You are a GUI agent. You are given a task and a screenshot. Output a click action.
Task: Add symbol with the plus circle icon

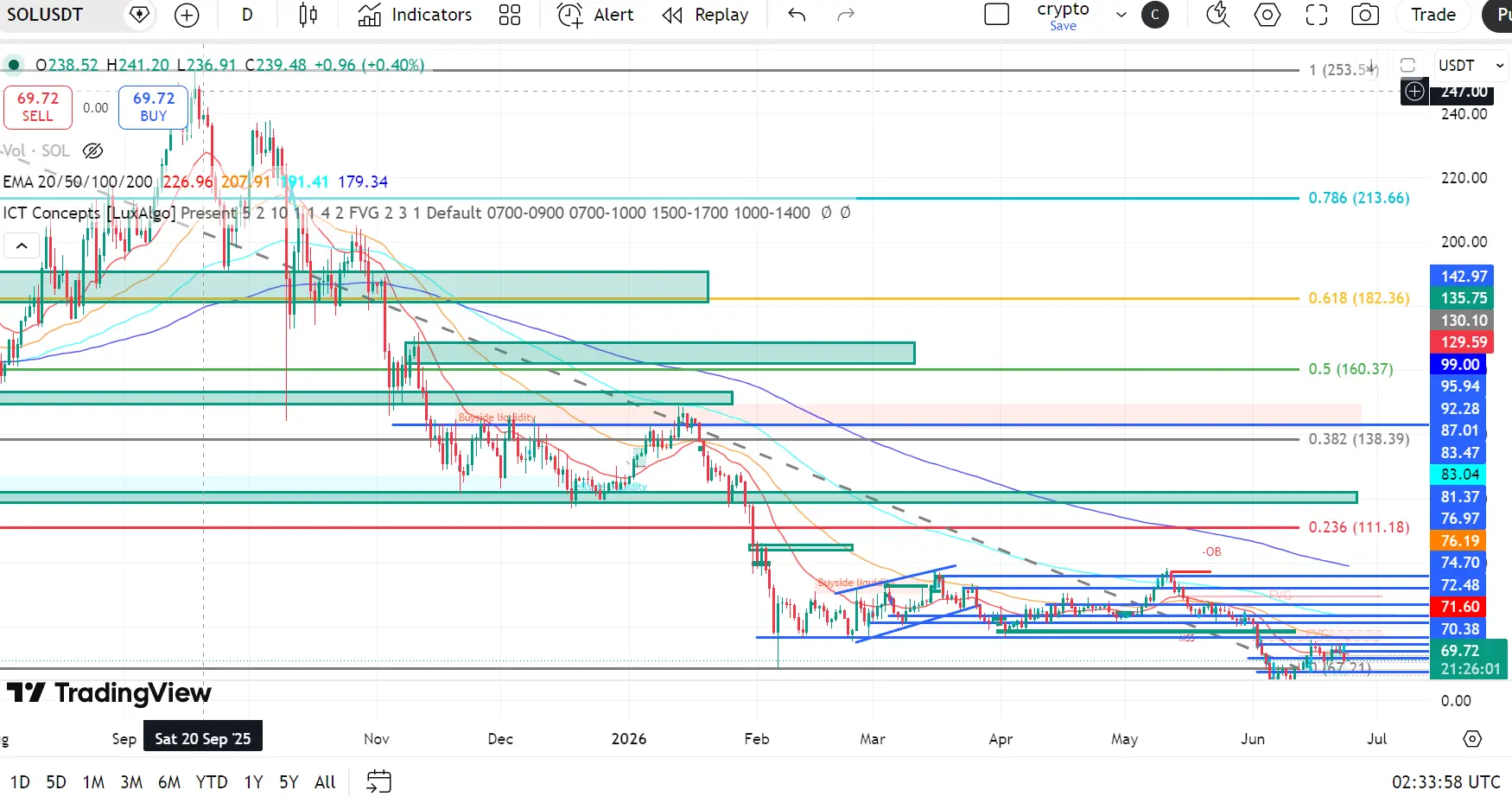[x=187, y=15]
